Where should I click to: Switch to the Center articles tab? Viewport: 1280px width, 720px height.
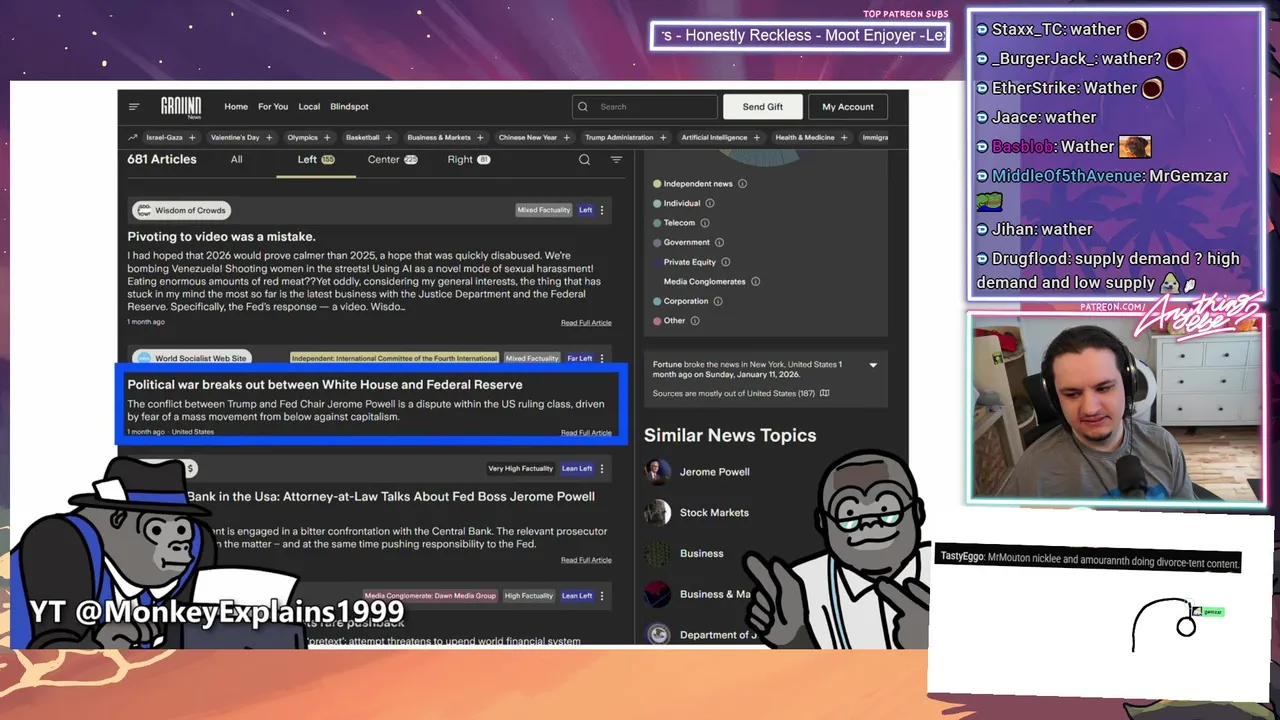pos(392,159)
